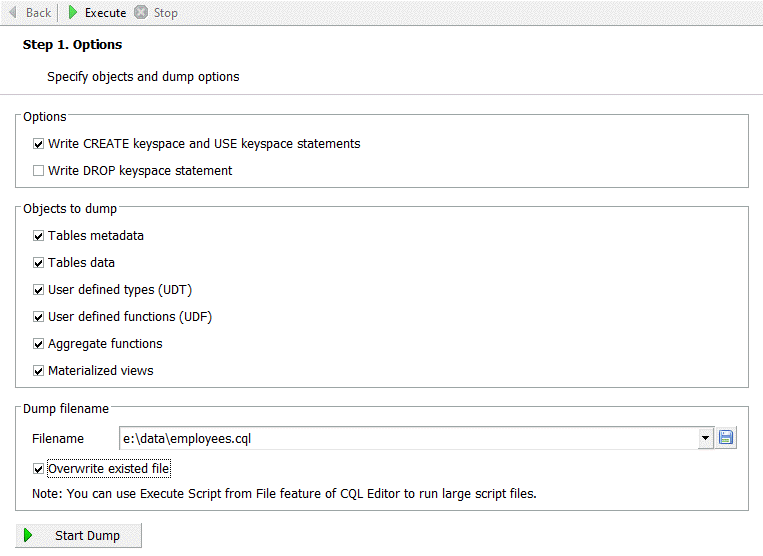Uncheck the Tables data checkbox

coord(39,263)
